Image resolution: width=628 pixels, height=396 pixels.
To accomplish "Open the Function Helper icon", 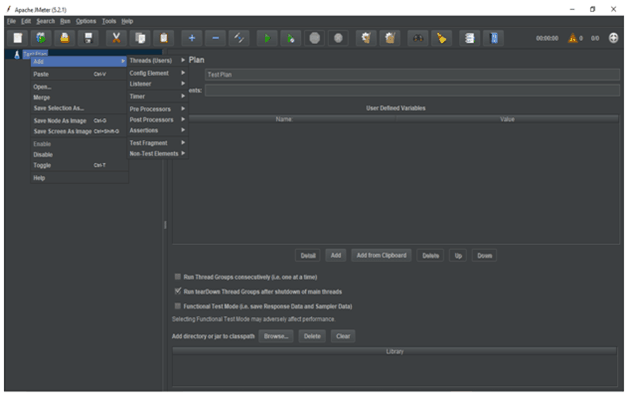I will click(469, 38).
